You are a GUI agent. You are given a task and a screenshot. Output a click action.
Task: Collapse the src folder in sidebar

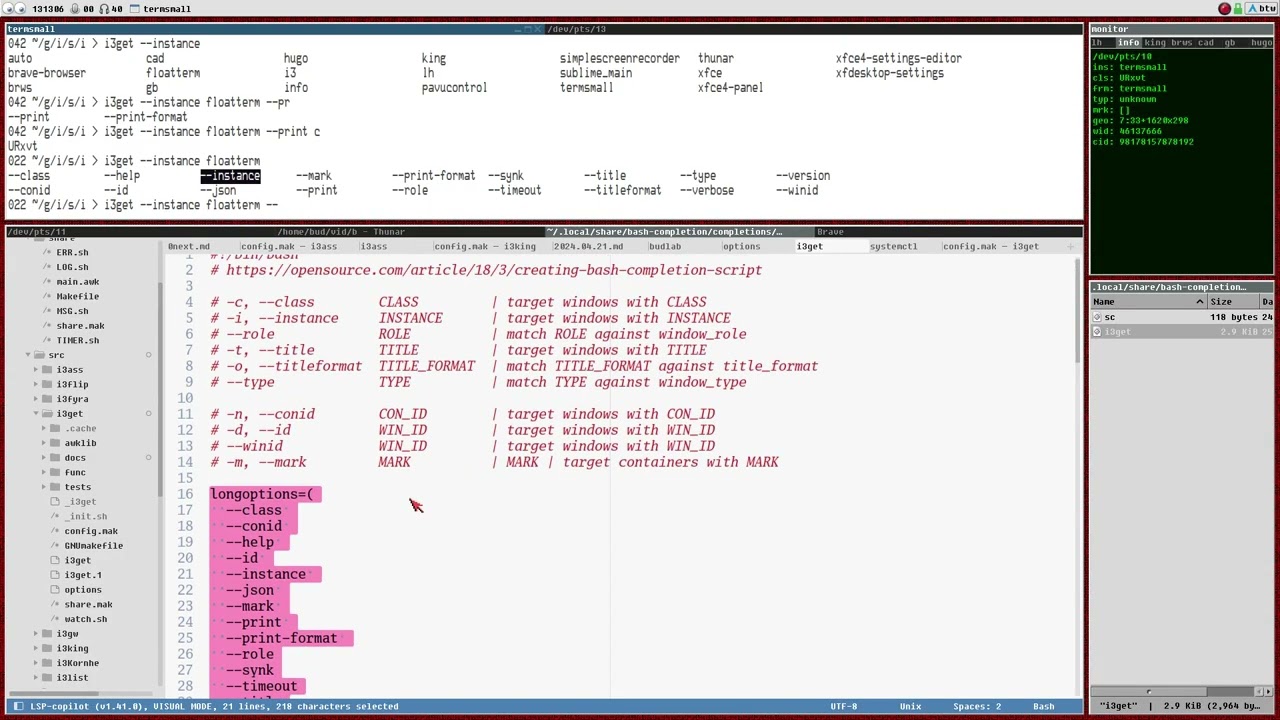tap(28, 355)
